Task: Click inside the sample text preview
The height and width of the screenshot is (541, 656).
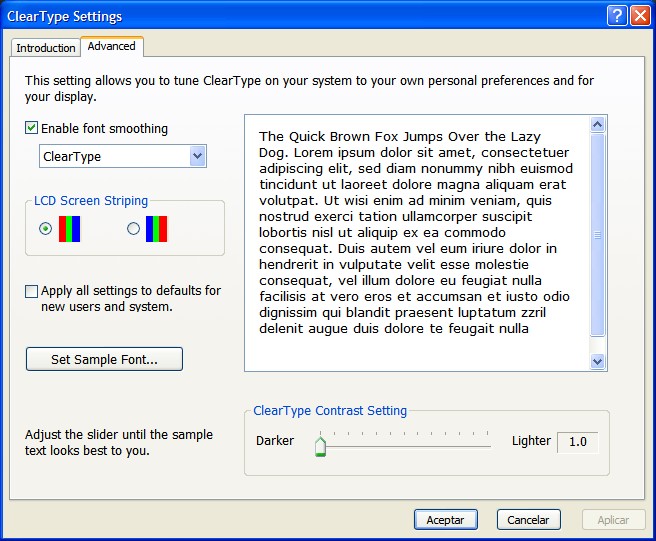Action: (x=417, y=243)
